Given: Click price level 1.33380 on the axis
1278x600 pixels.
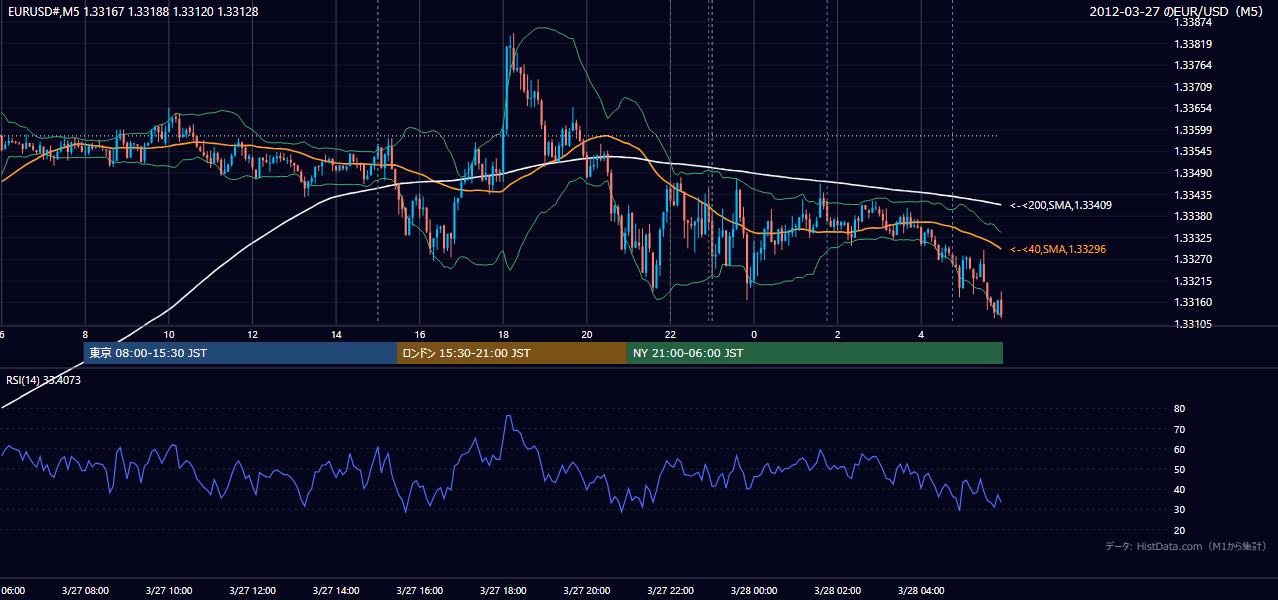Looking at the screenshot, I should (x=1193, y=216).
